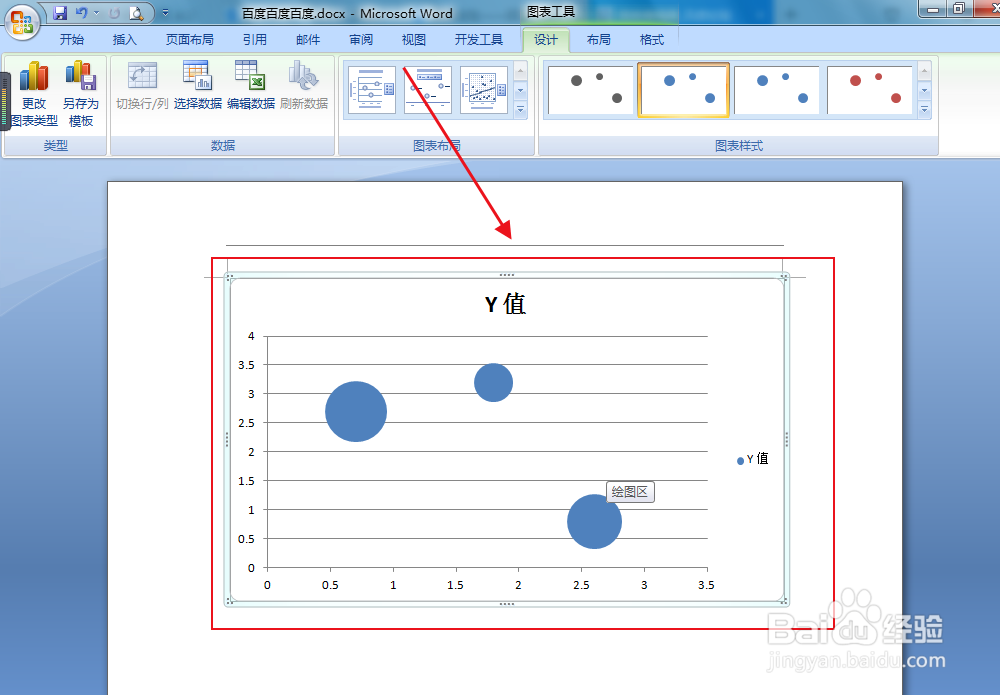Open the 页面布局 tab
Viewport: 1000px width, 695px height.
[189, 40]
